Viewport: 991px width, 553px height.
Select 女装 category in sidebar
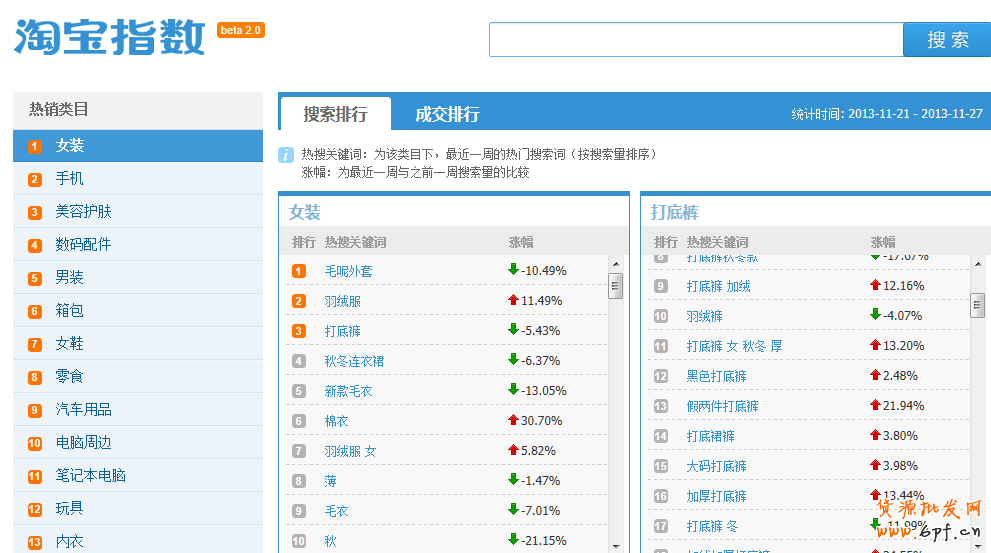[x=138, y=146]
